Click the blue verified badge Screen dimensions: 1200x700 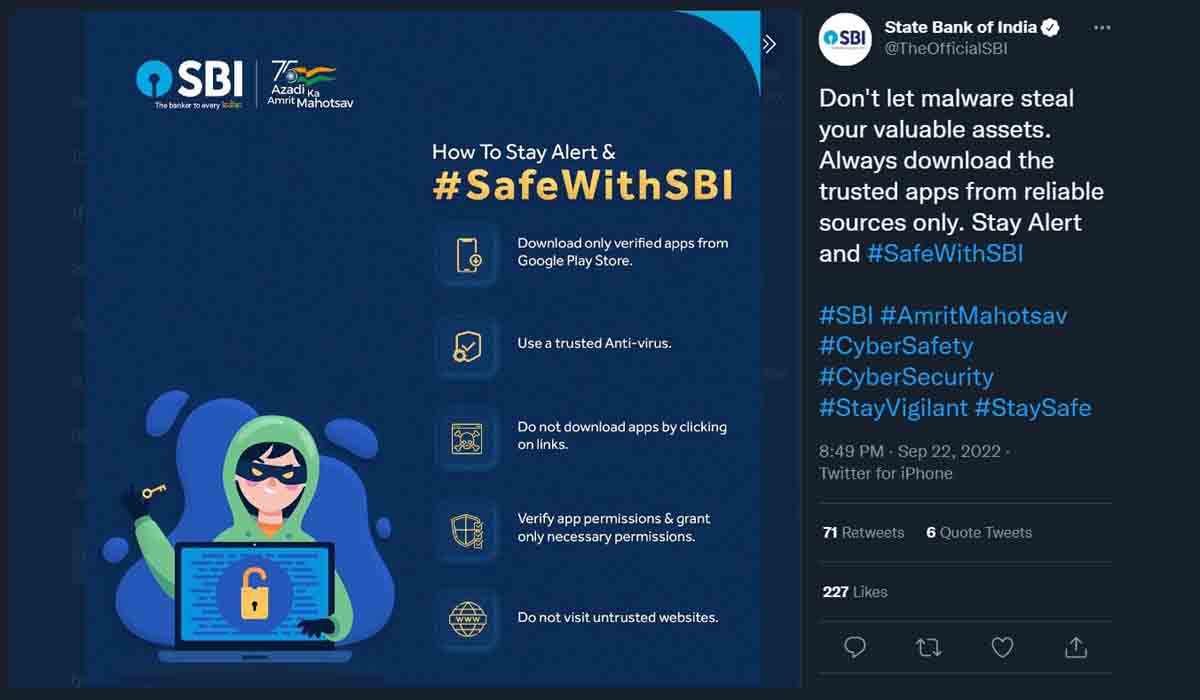tap(1050, 28)
